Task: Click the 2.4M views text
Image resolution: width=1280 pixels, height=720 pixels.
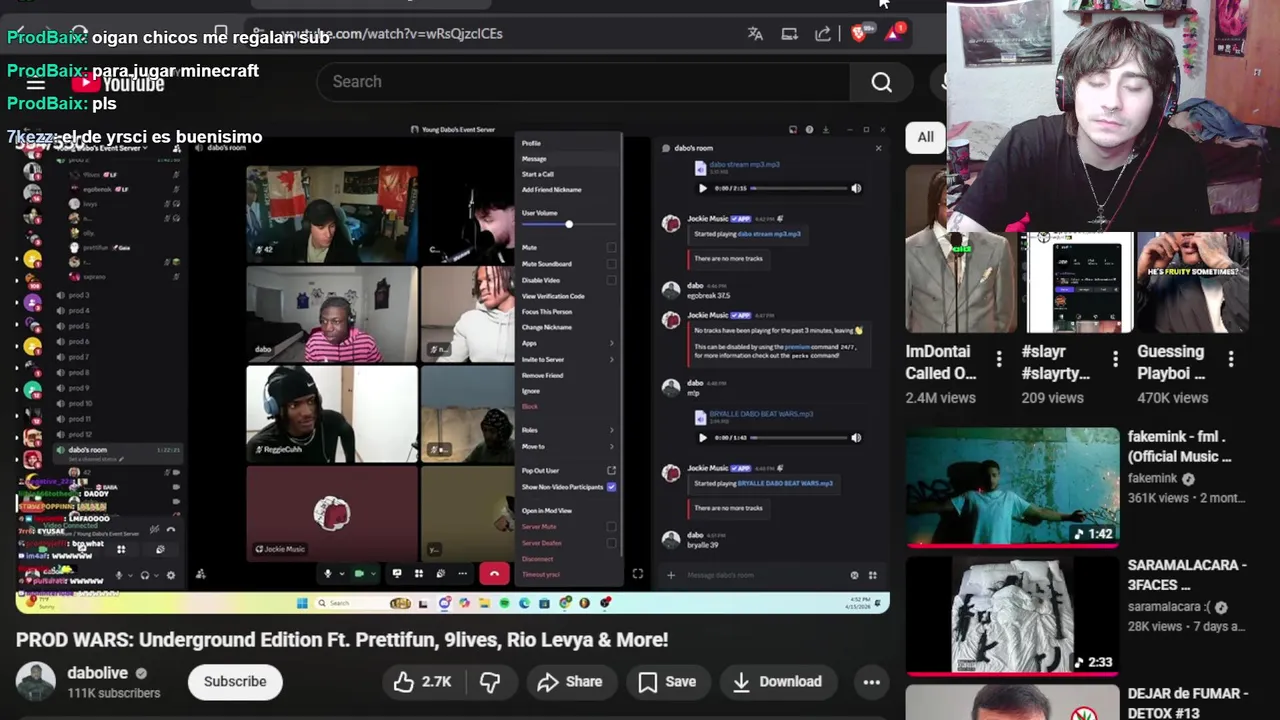Action: pyautogui.click(x=940, y=398)
